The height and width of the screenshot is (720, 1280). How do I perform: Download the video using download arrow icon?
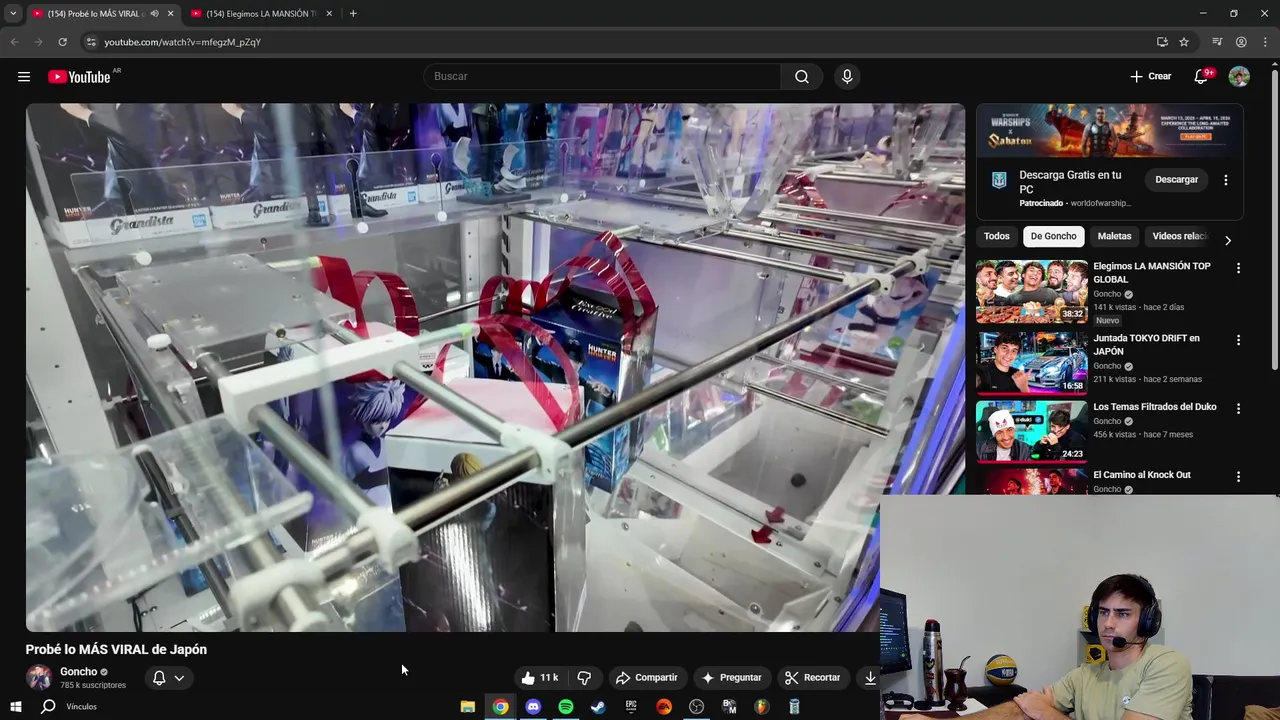(870, 678)
